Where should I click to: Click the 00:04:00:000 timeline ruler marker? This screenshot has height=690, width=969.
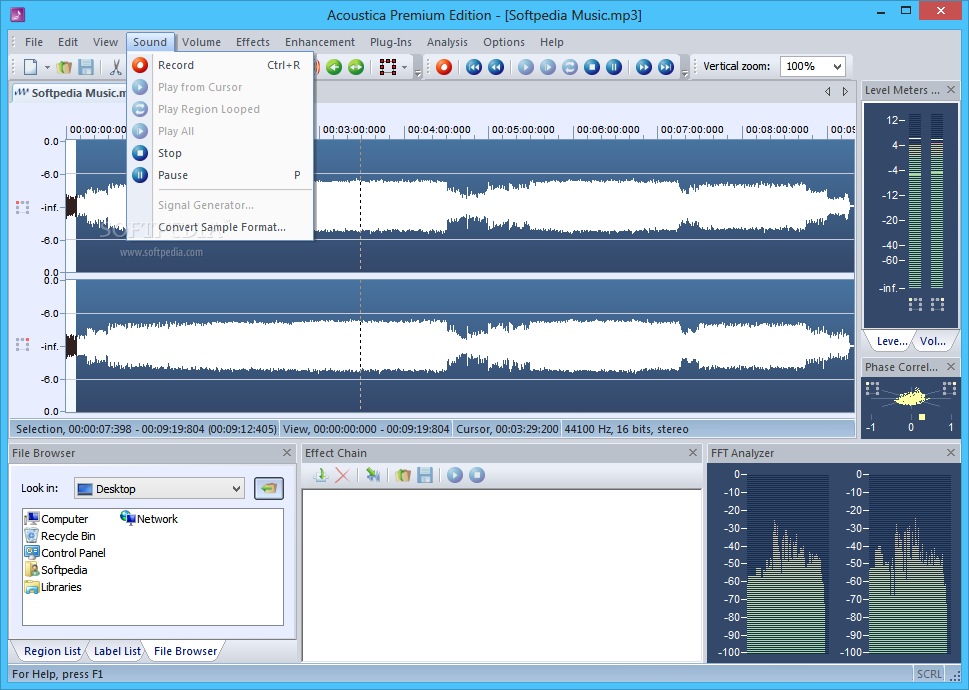pyautogui.click(x=439, y=130)
